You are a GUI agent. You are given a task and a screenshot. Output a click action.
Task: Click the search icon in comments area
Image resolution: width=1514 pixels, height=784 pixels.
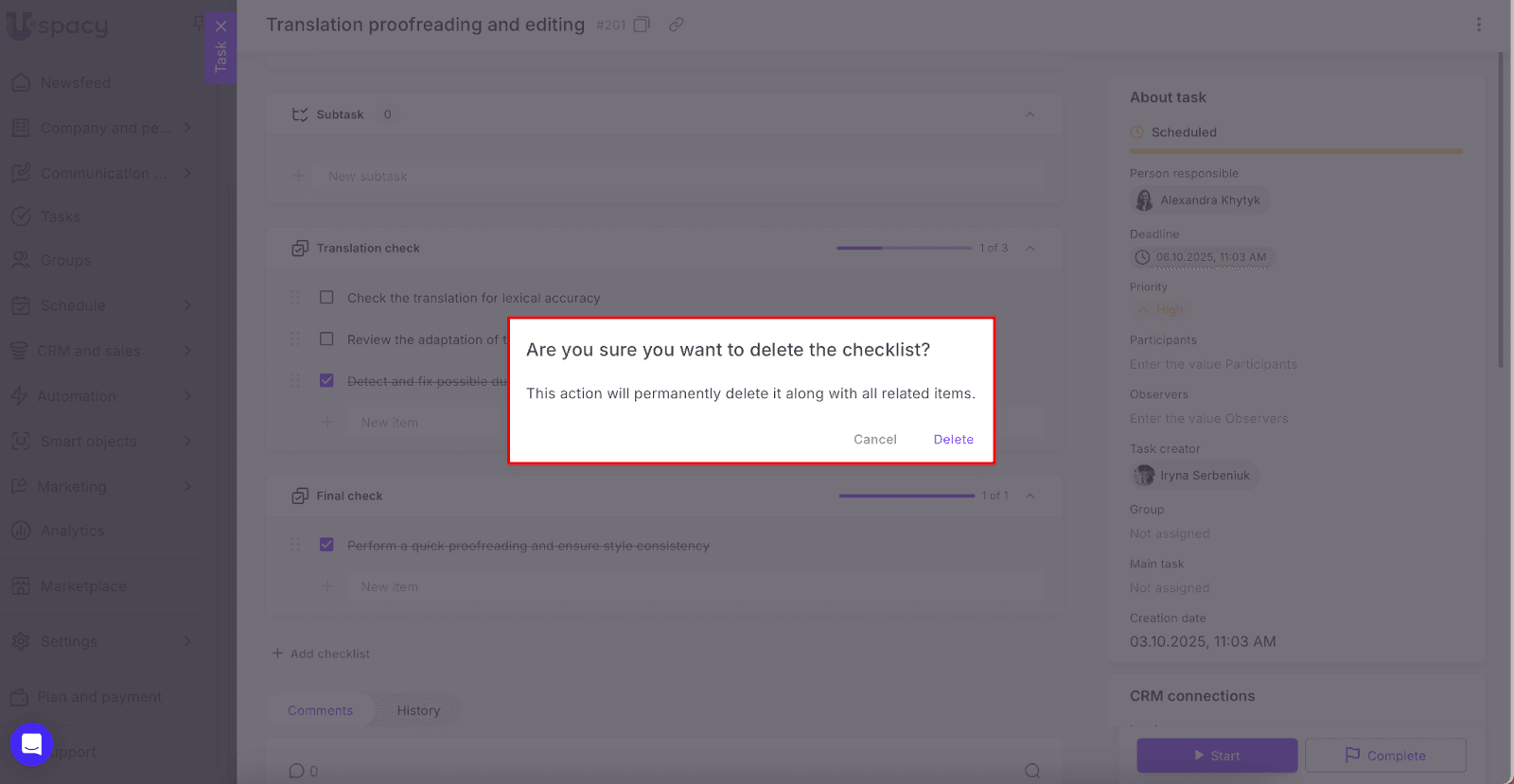point(1031,771)
